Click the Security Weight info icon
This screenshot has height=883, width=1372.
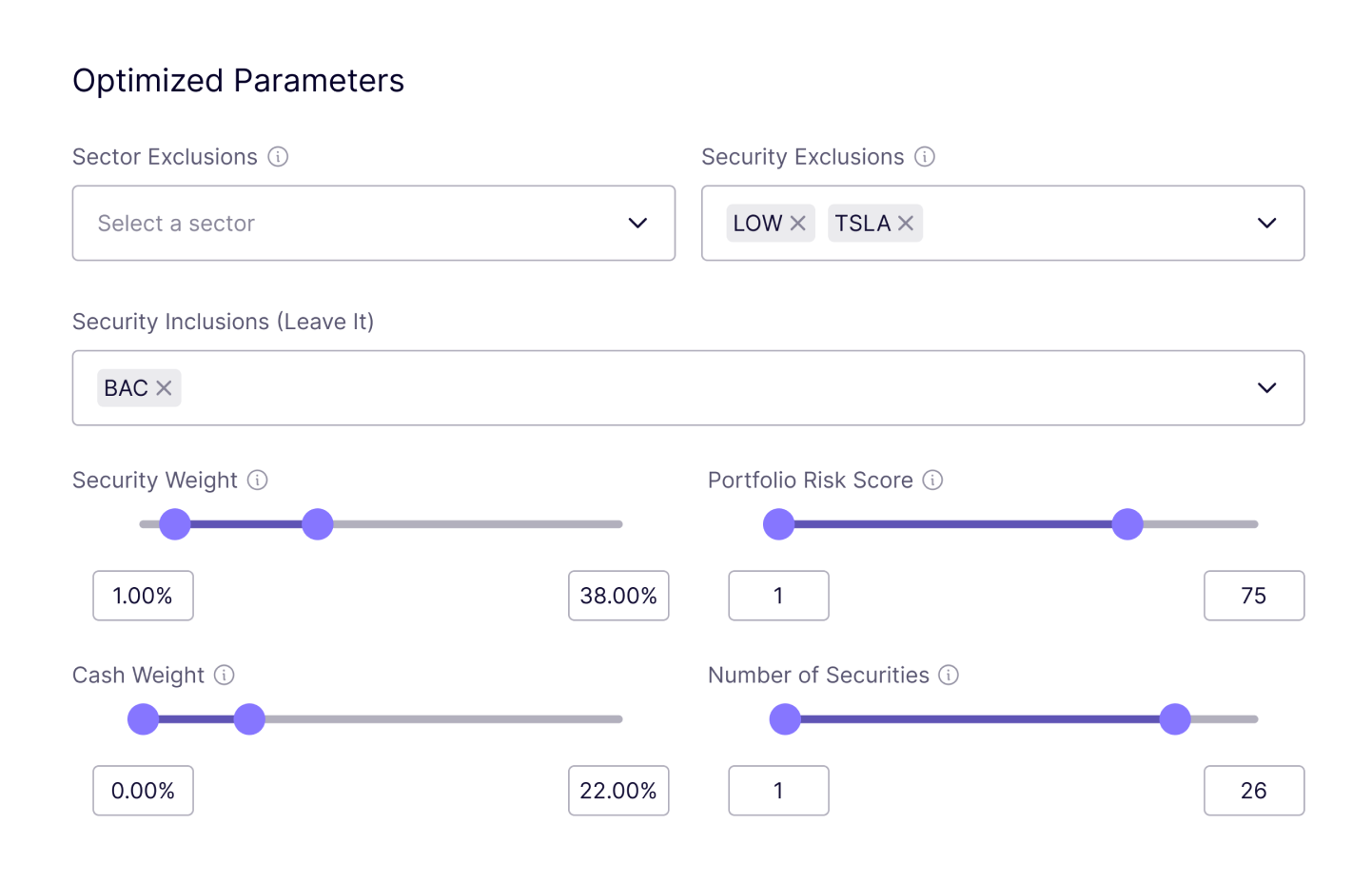pos(257,481)
